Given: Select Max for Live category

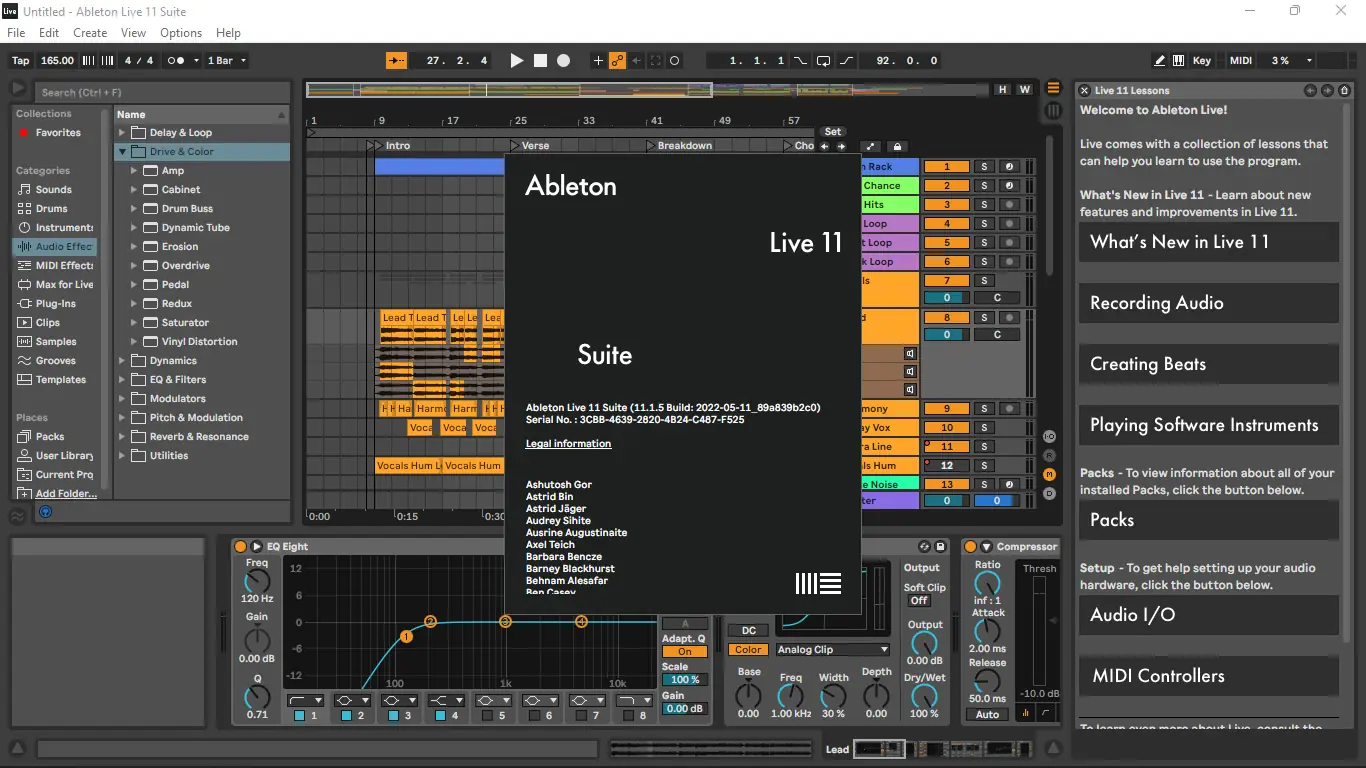Looking at the screenshot, I should (56, 285).
